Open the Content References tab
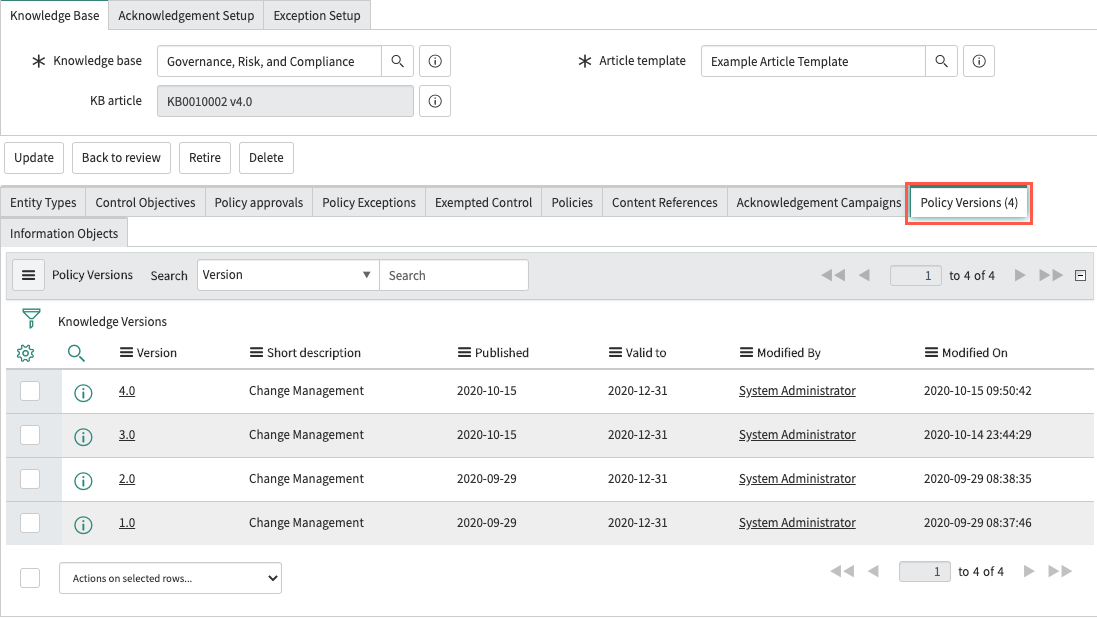 [665, 202]
